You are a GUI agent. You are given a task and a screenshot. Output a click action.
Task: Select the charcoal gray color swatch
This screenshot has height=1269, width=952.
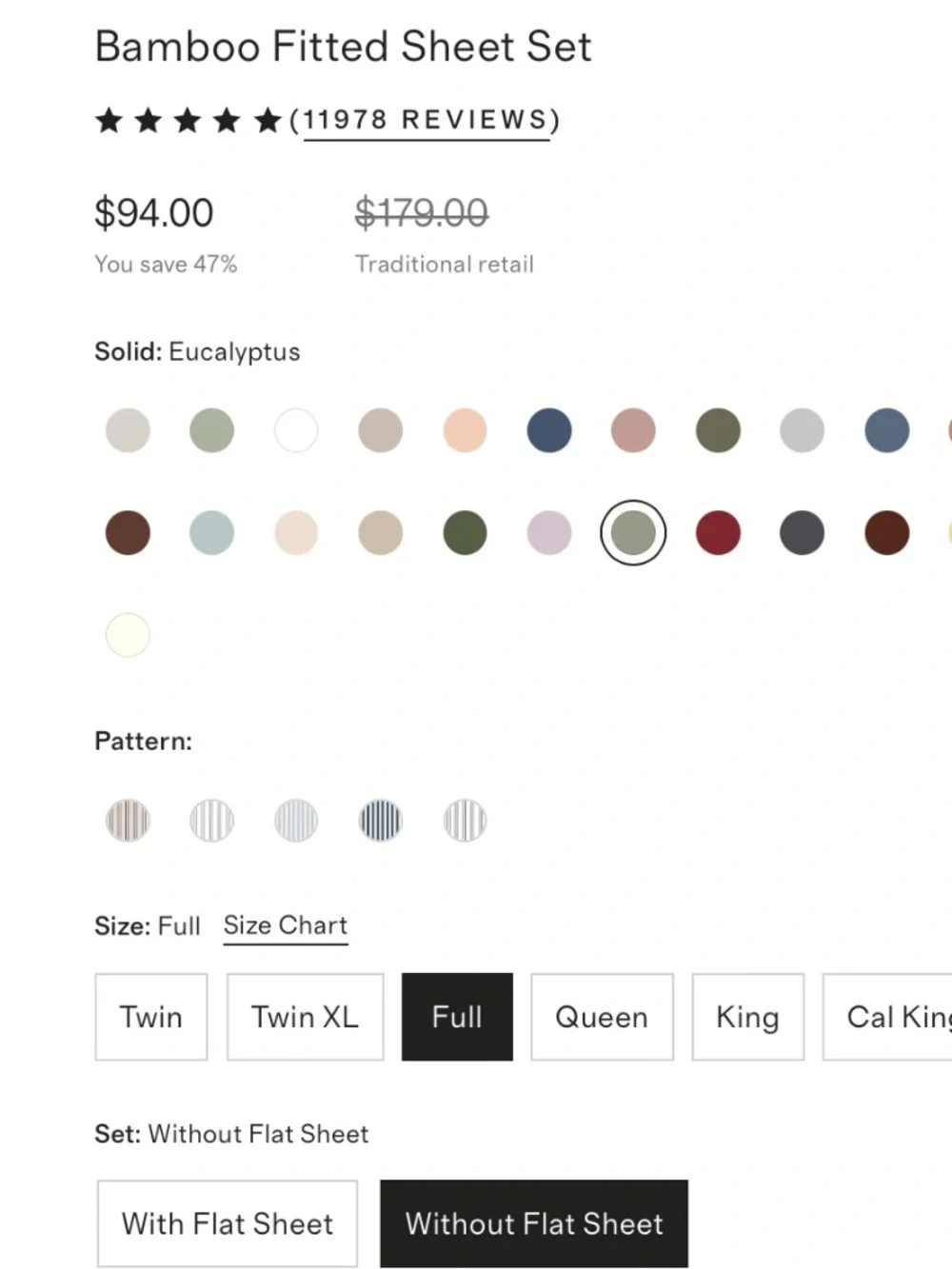click(802, 533)
